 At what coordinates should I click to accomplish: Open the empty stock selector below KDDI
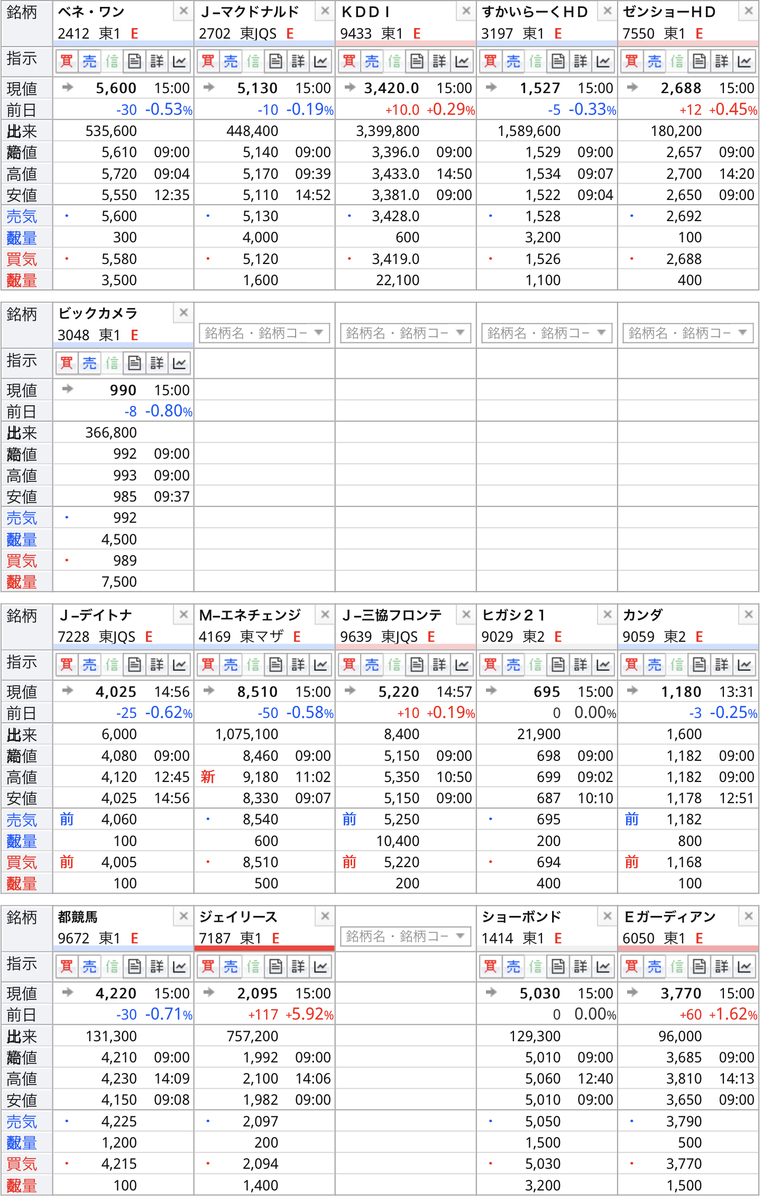click(x=406, y=332)
